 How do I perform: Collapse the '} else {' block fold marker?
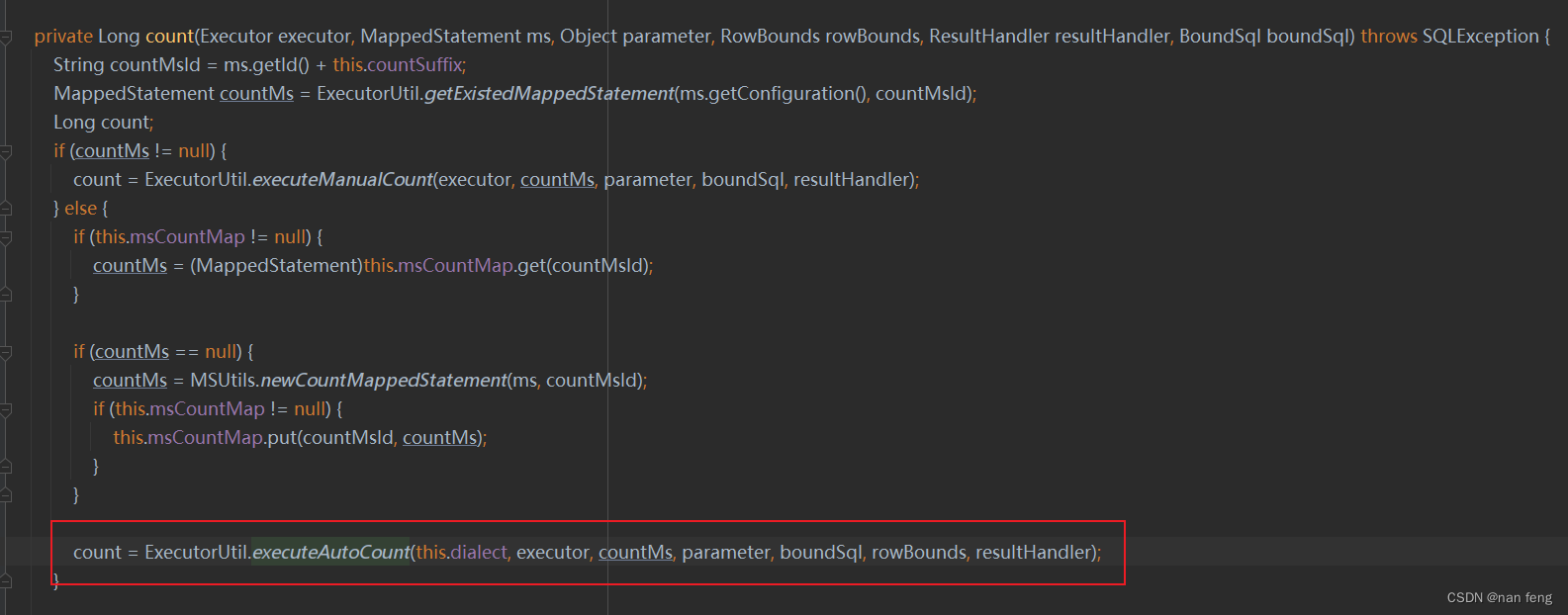6,210
